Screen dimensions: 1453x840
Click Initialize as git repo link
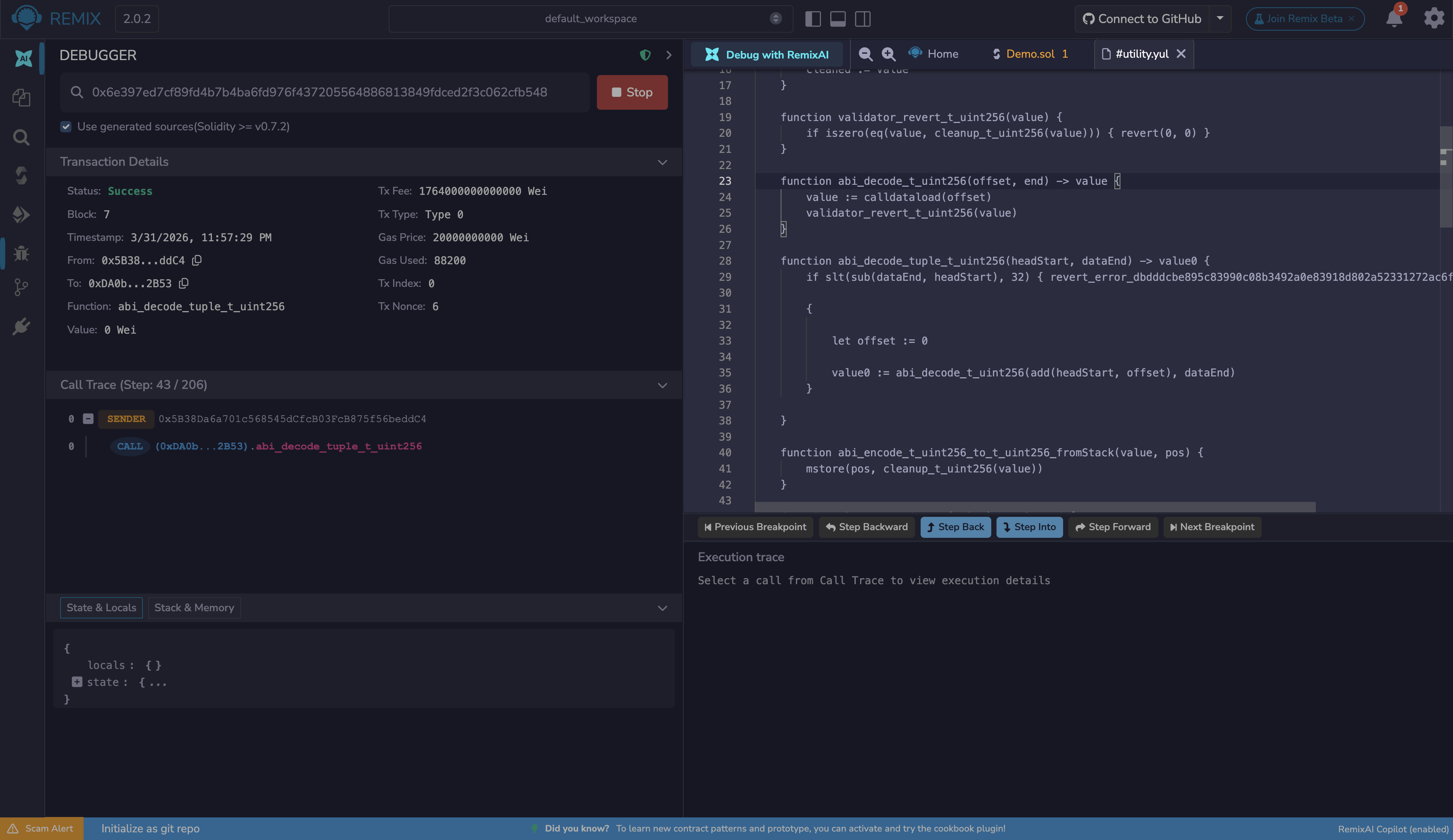pos(151,828)
